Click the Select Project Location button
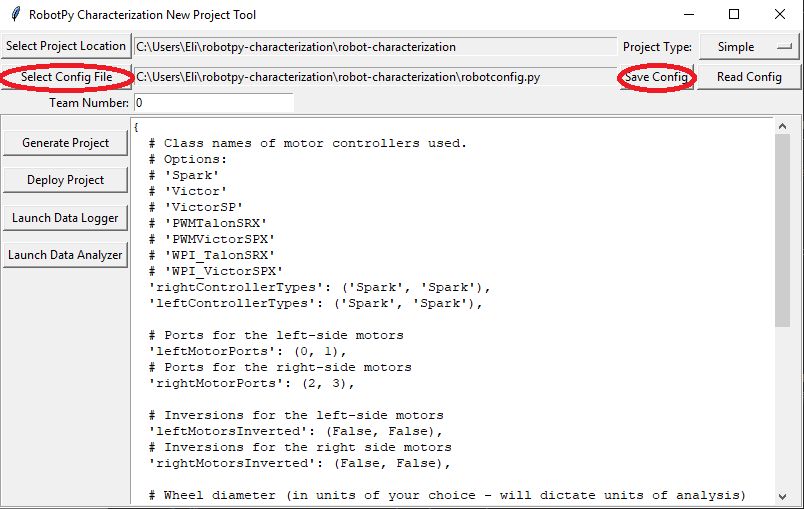 click(66, 46)
